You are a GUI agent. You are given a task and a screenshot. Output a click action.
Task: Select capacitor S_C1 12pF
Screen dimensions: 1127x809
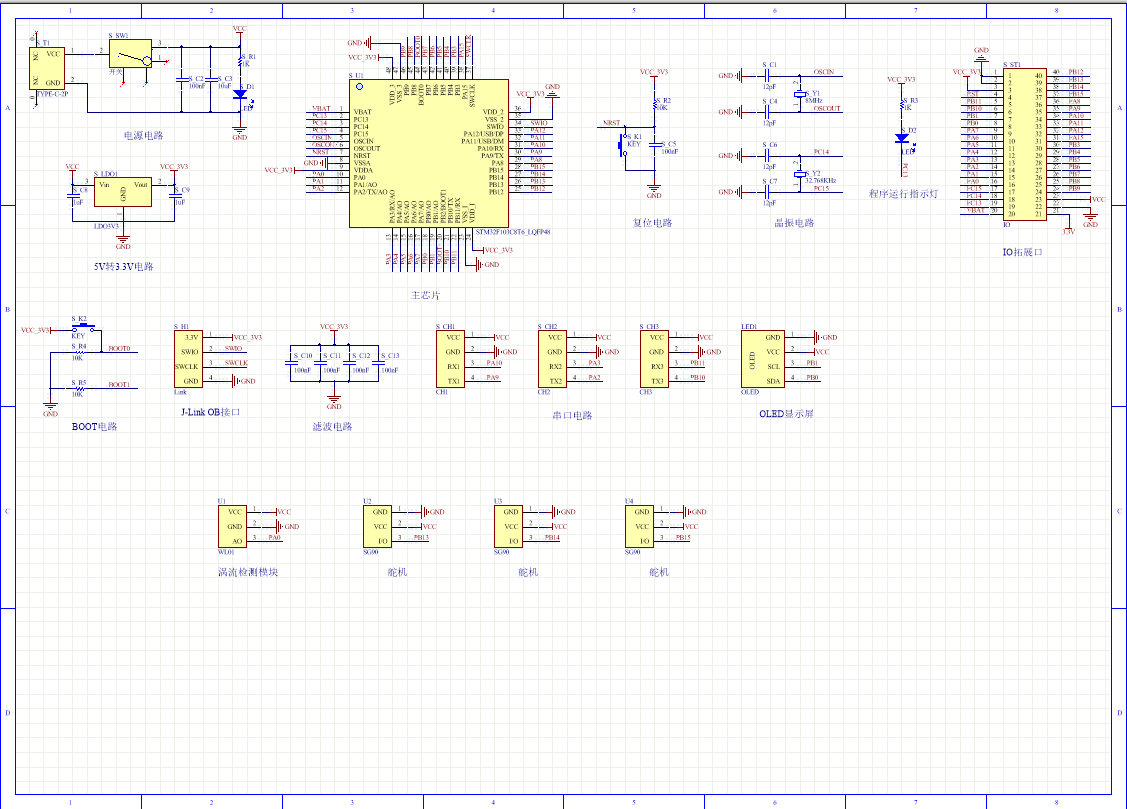767,75
